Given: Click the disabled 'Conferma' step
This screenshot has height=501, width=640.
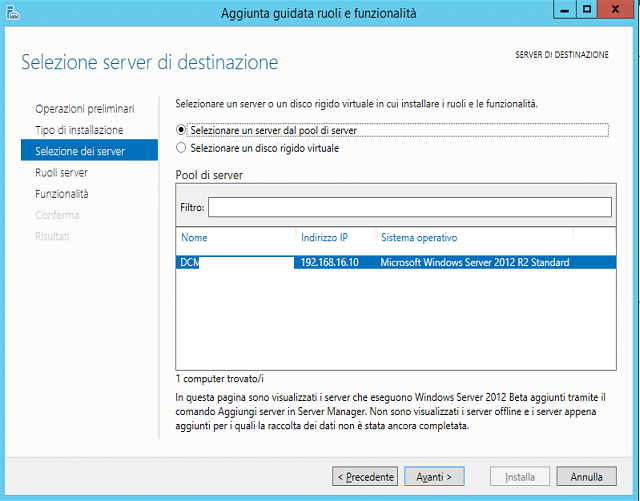Looking at the screenshot, I should tap(57, 215).
